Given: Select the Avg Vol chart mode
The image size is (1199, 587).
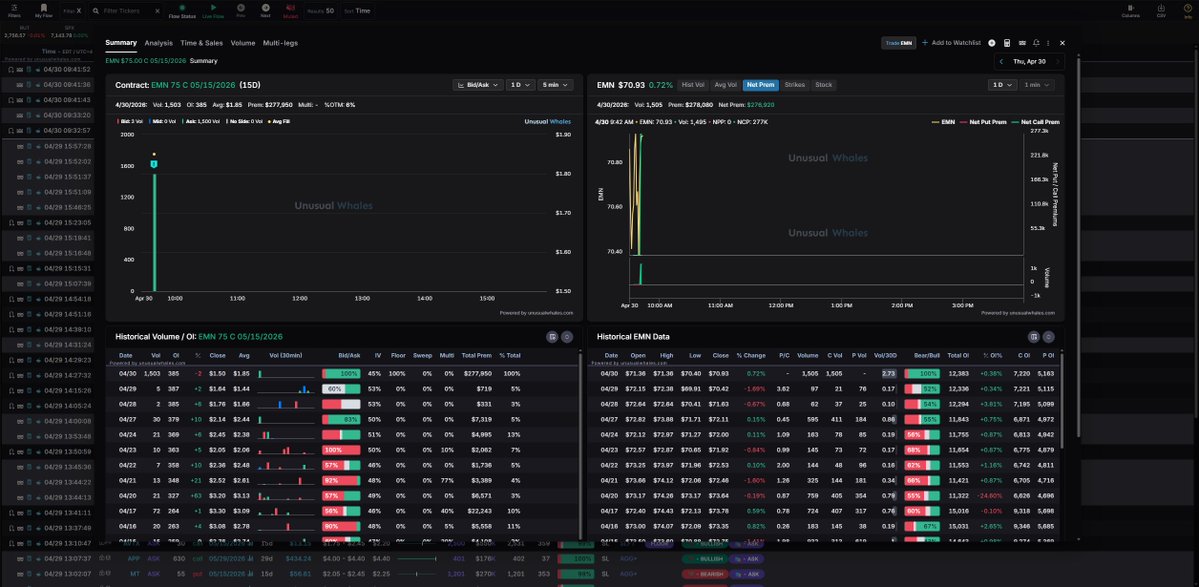Looking at the screenshot, I should [725, 85].
